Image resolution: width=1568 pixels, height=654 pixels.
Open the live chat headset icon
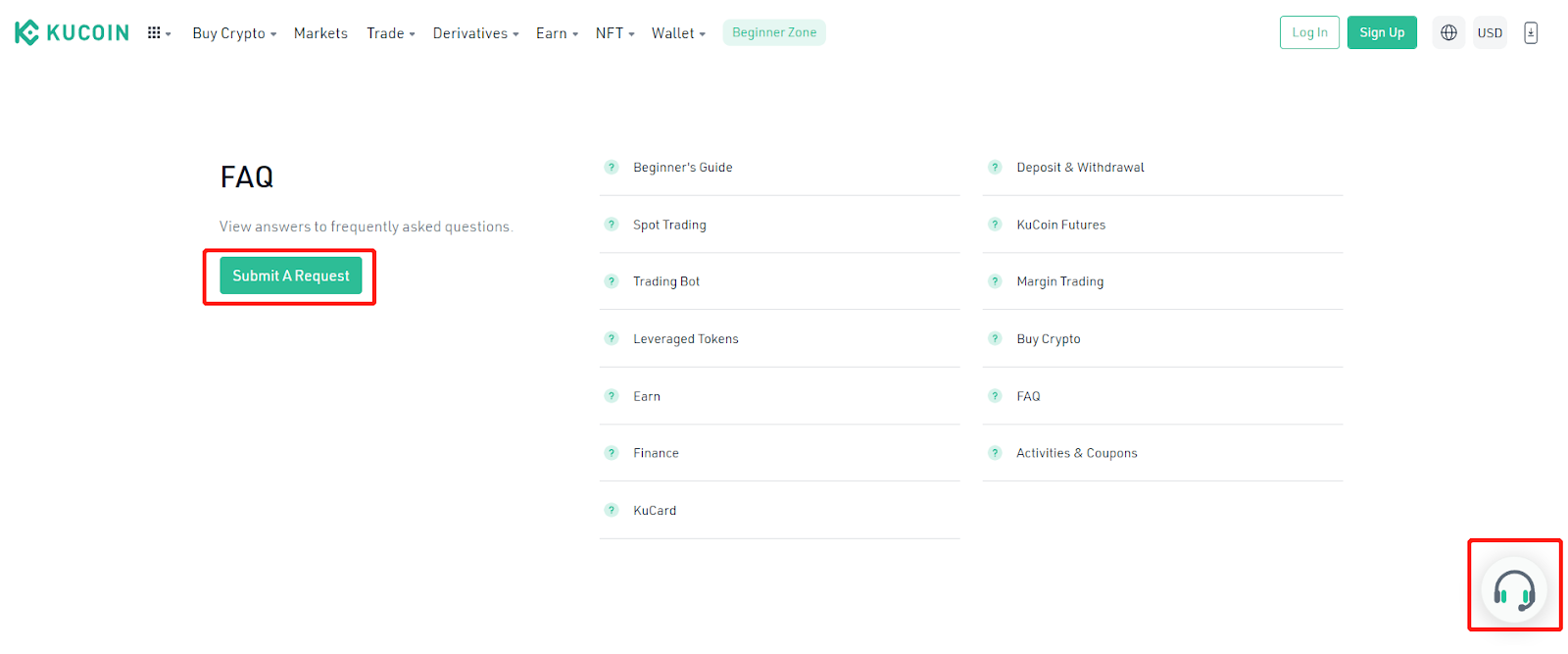coord(1514,590)
